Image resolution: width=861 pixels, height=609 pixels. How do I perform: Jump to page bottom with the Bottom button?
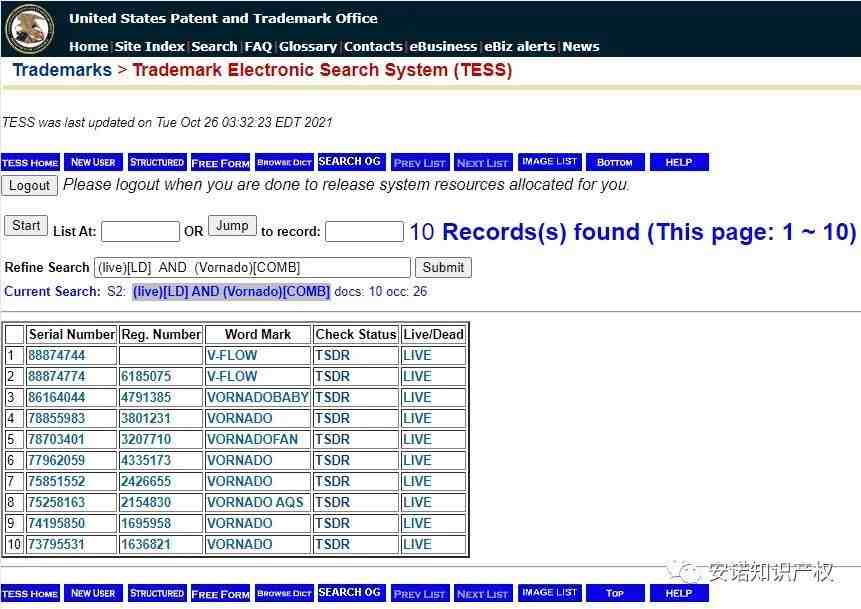click(x=615, y=163)
